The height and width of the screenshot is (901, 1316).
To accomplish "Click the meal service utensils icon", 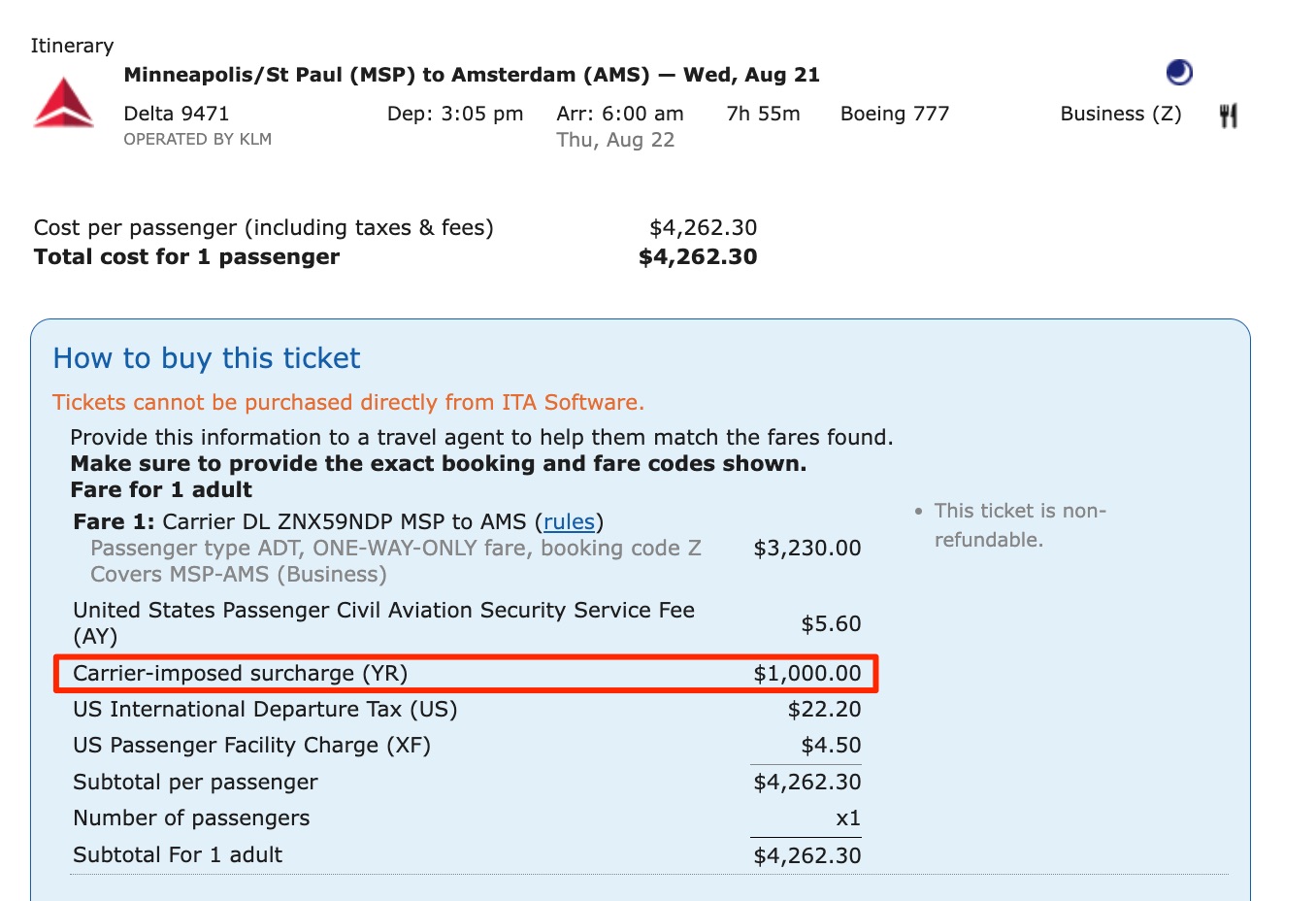I will [x=1227, y=114].
